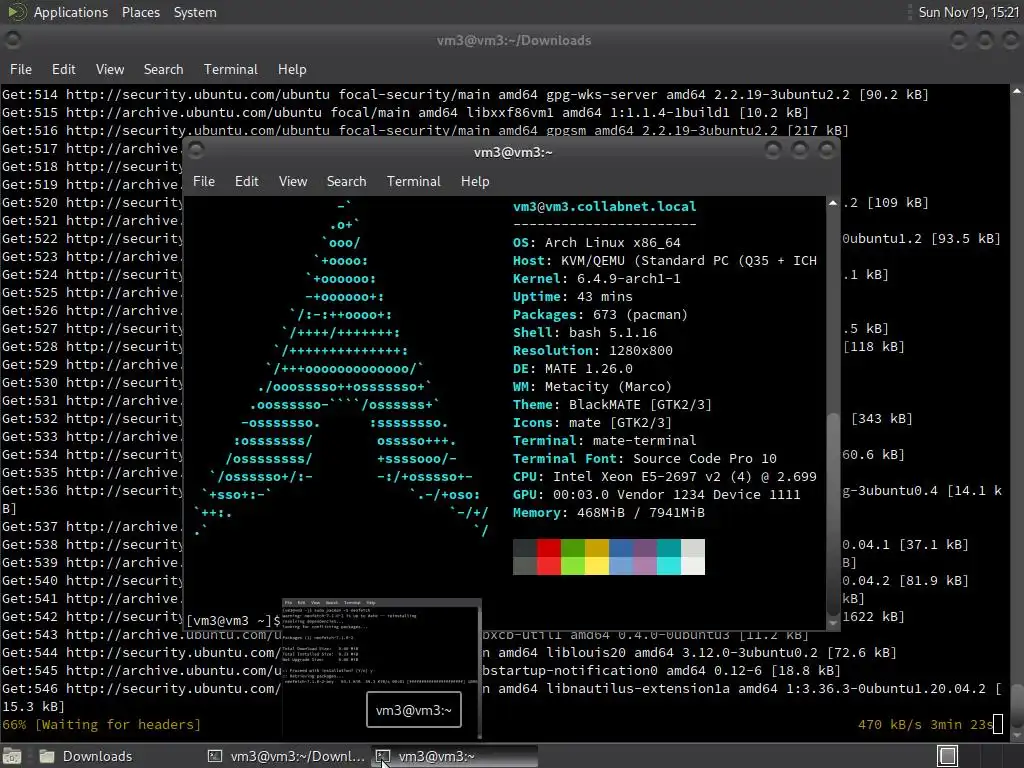Click the Memory: 468MiB / 7941MiB line

(609, 513)
